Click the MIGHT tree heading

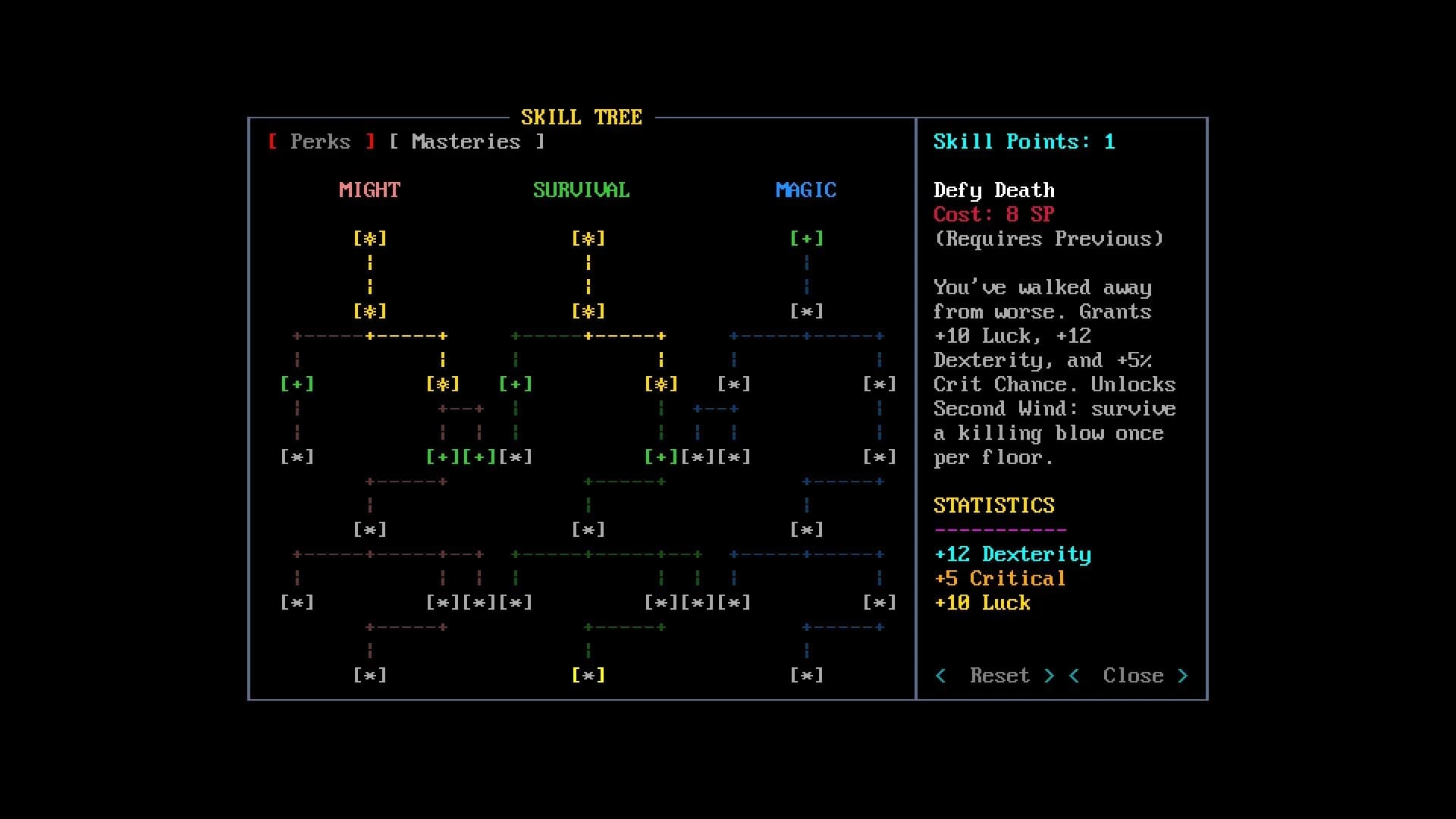coord(370,190)
